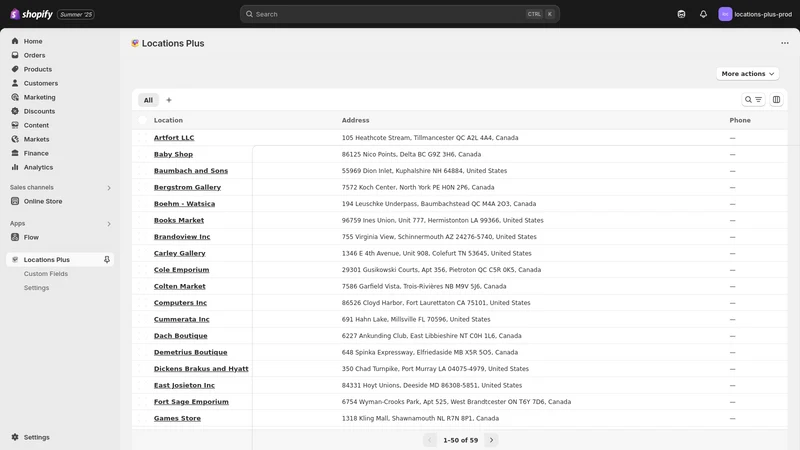Screen dimensions: 800x450
Task: Open the Cummerata Inc location
Action: point(182,319)
